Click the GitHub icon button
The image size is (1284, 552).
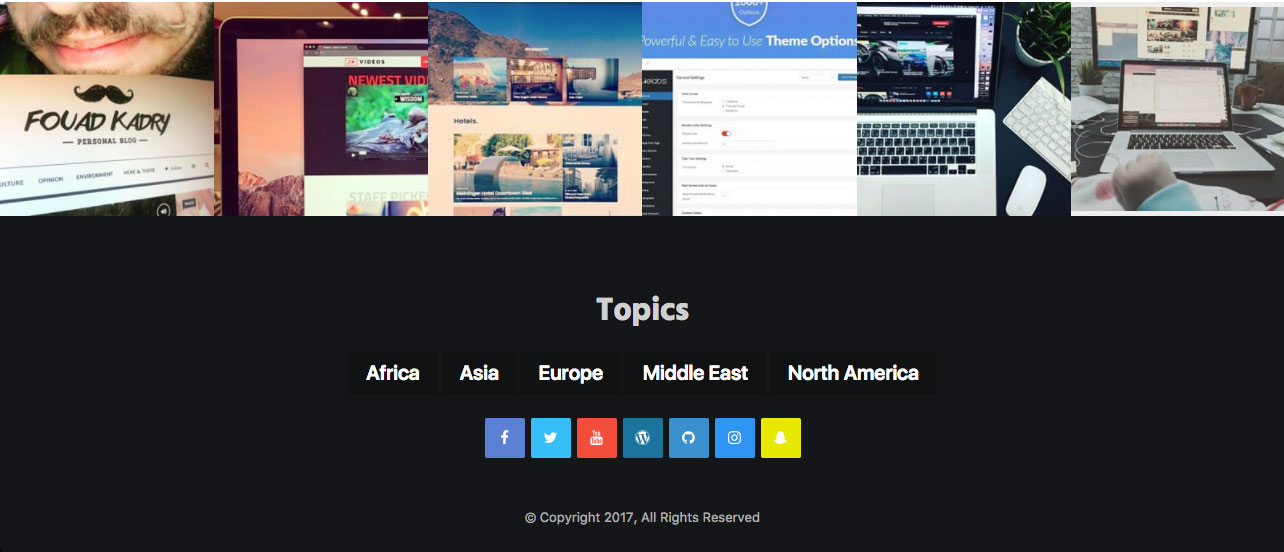click(x=688, y=438)
